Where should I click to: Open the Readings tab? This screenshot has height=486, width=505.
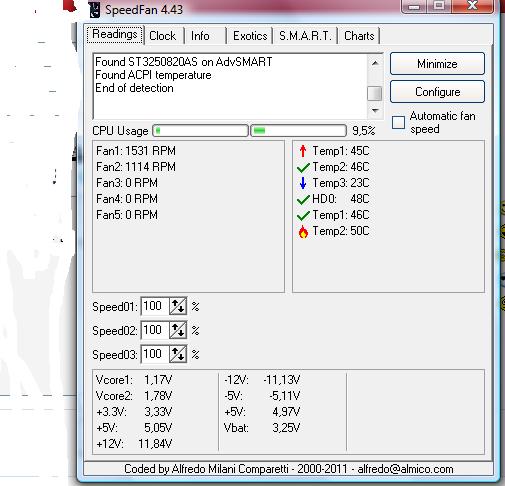[x=115, y=34]
